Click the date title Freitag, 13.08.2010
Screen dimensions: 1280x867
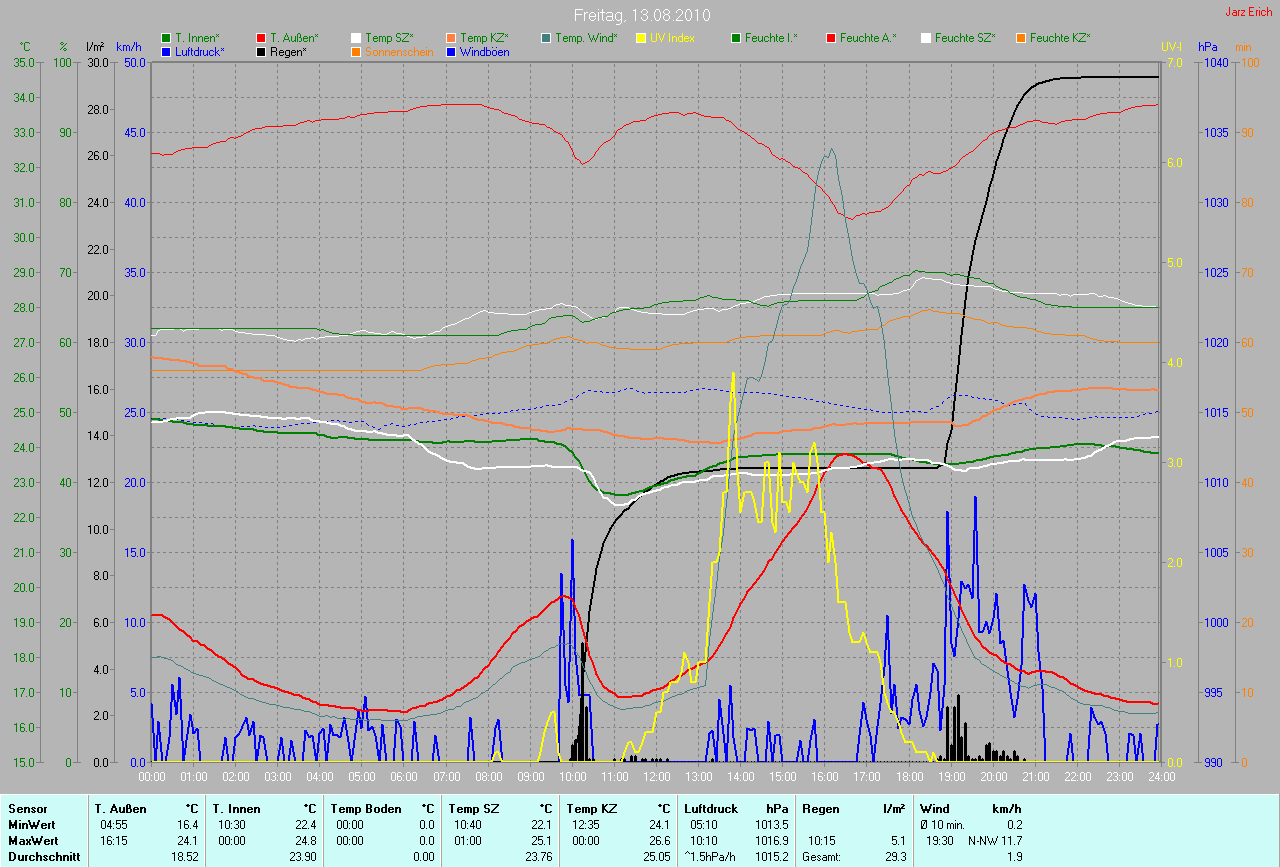tap(640, 15)
